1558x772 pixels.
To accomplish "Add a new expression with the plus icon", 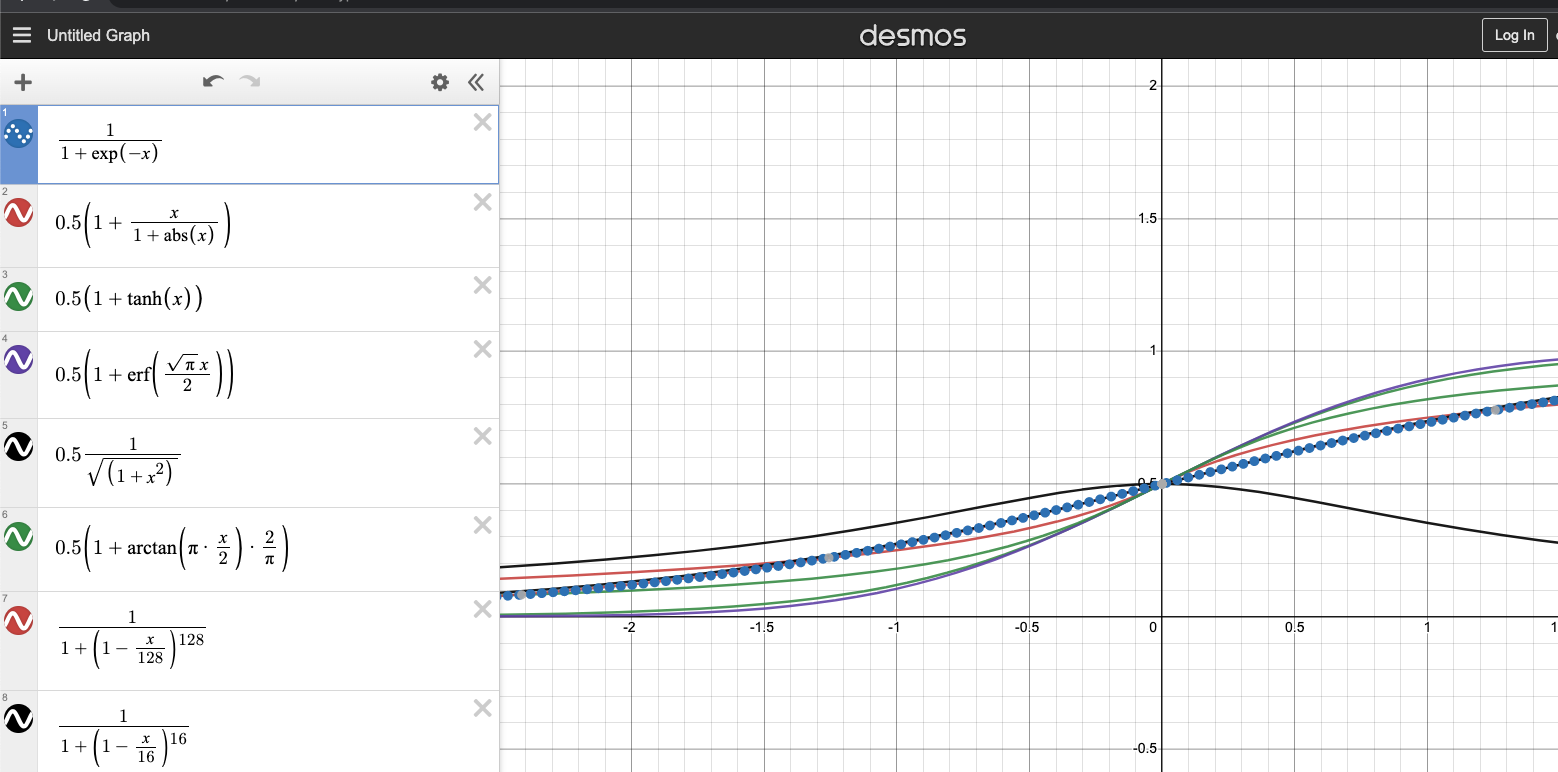I will (x=22, y=82).
